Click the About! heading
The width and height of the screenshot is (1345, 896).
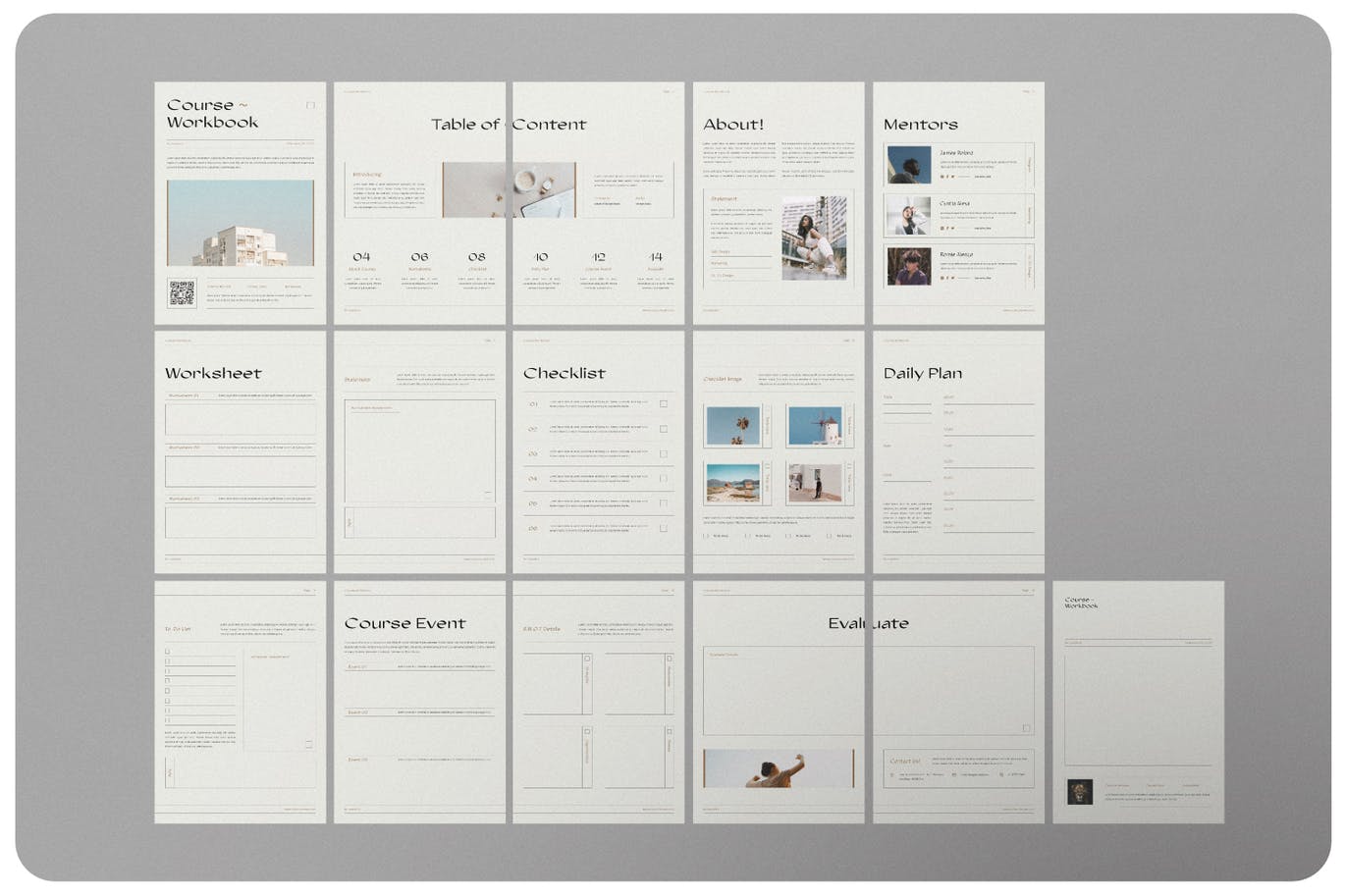[733, 125]
